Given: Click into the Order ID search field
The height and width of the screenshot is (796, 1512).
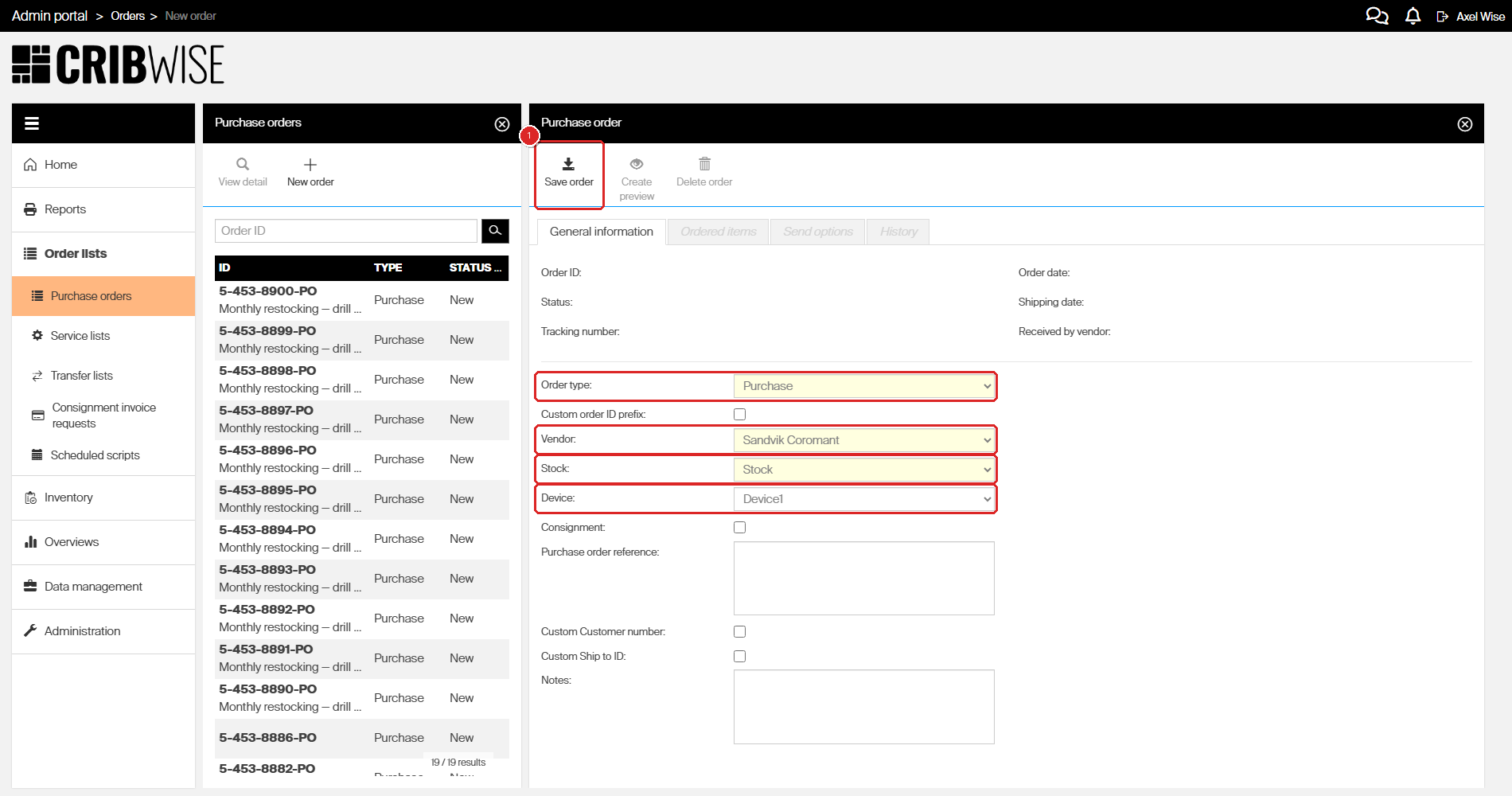Looking at the screenshot, I should pyautogui.click(x=345, y=231).
